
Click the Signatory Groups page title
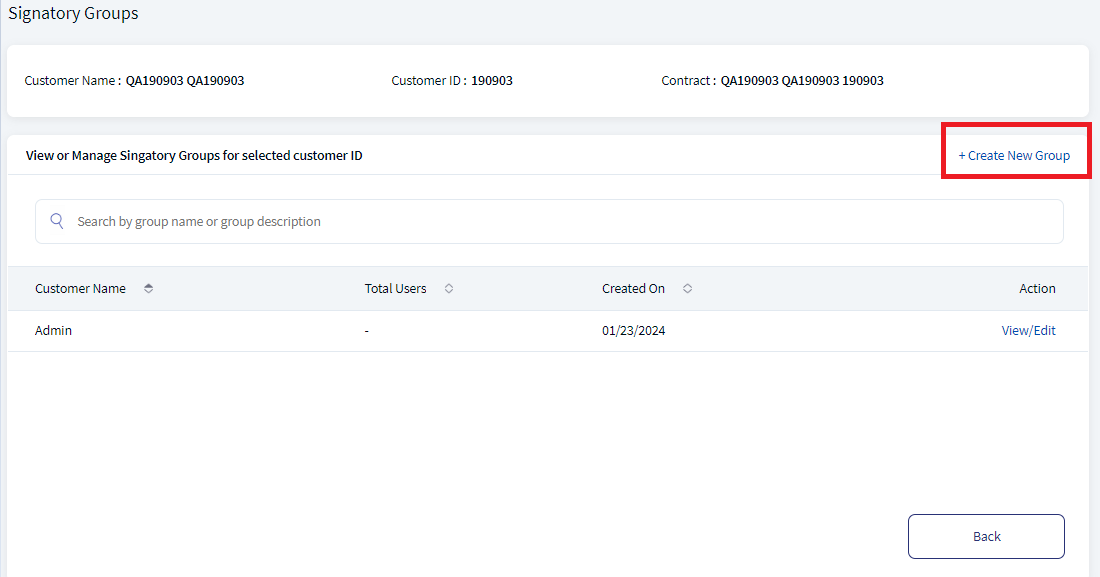(x=73, y=13)
